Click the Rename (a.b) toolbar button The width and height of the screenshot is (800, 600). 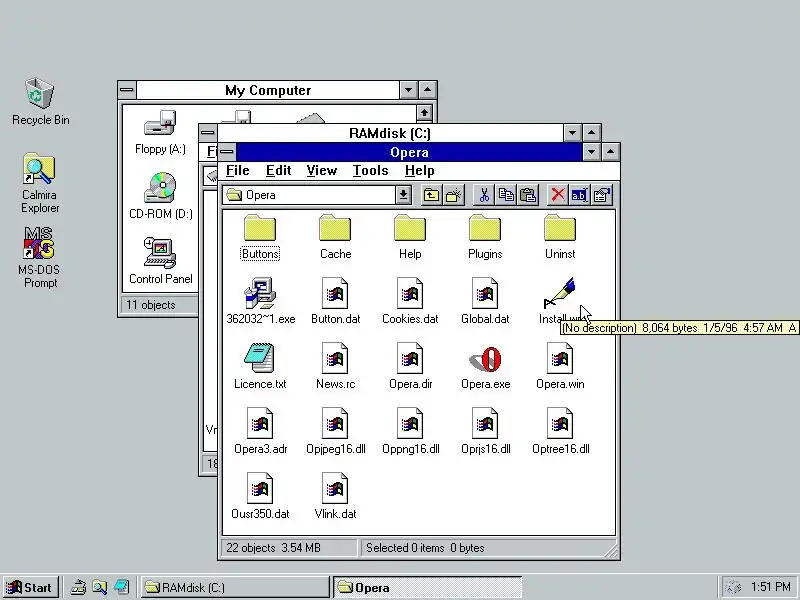pyautogui.click(x=580, y=195)
